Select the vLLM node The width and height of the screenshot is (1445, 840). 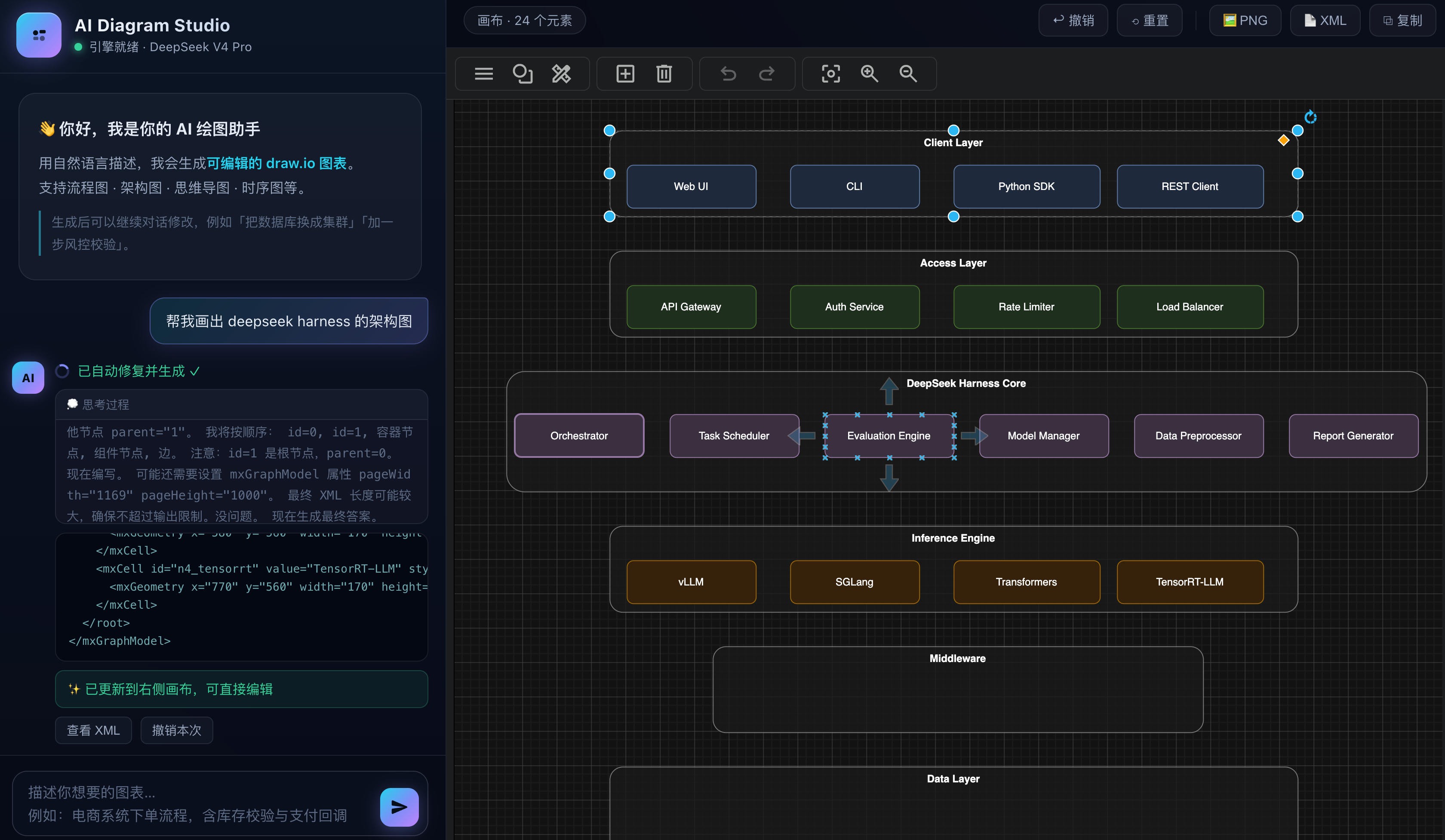pyautogui.click(x=691, y=582)
